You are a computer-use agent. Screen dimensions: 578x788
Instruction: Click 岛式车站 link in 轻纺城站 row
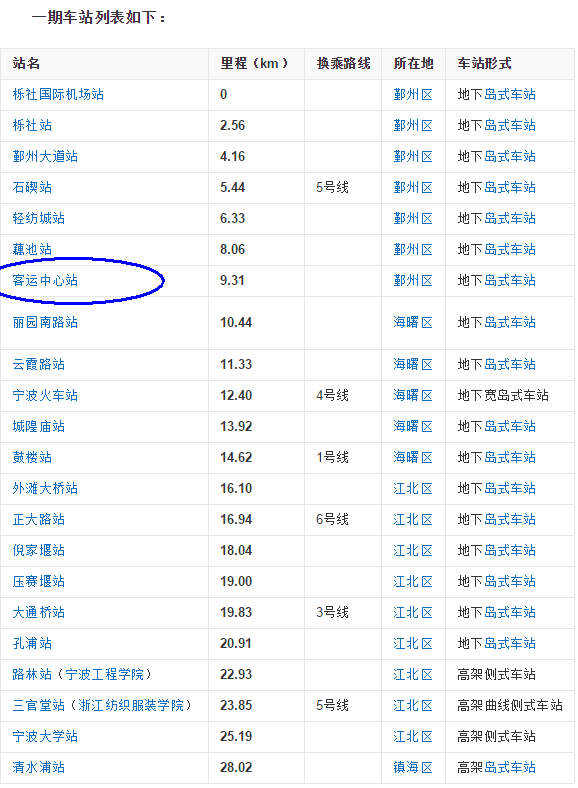click(510, 219)
